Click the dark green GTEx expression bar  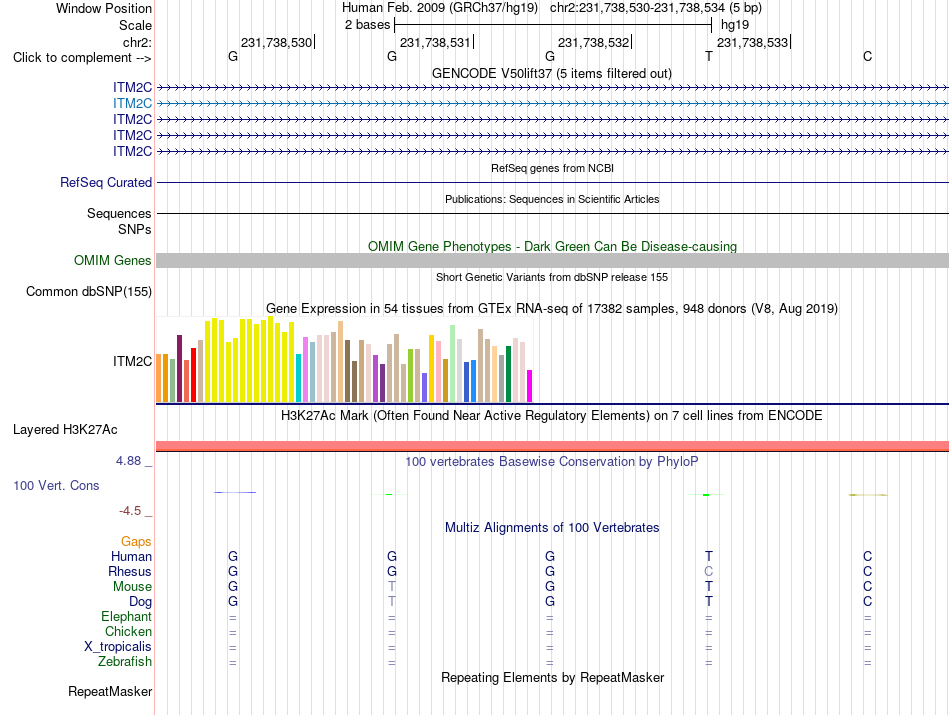coord(508,374)
